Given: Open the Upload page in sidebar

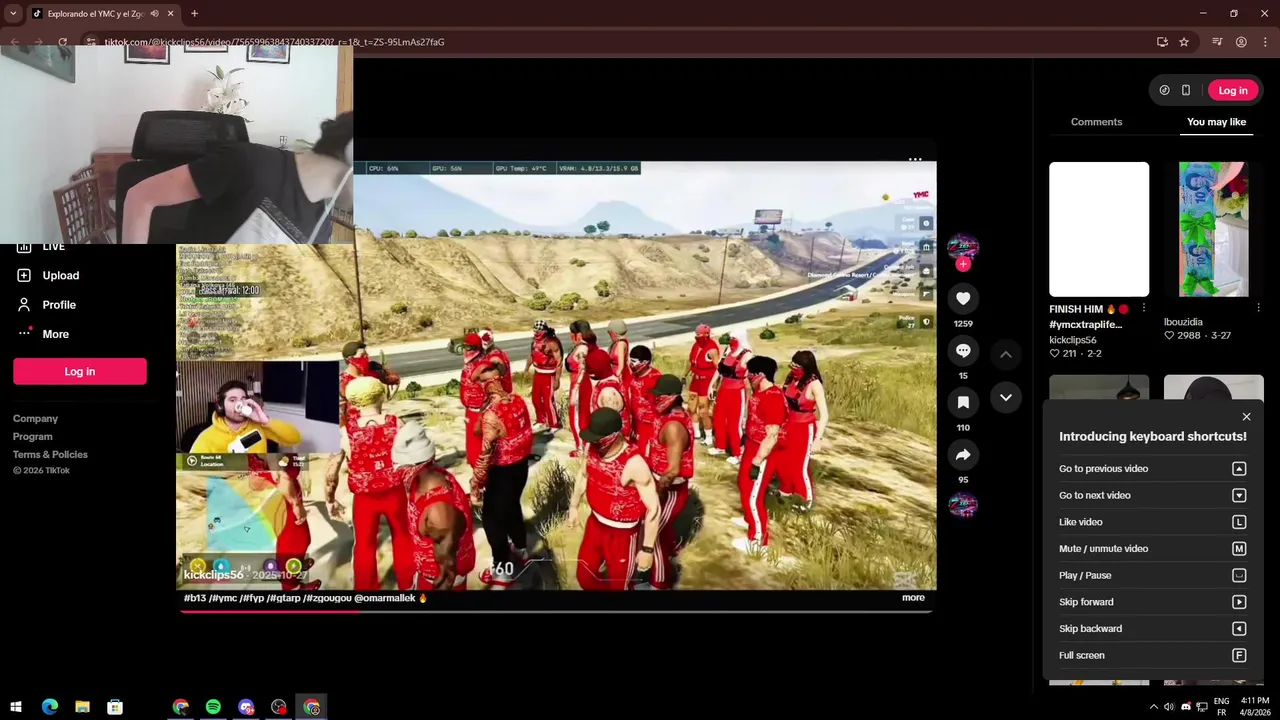Looking at the screenshot, I should [x=60, y=275].
